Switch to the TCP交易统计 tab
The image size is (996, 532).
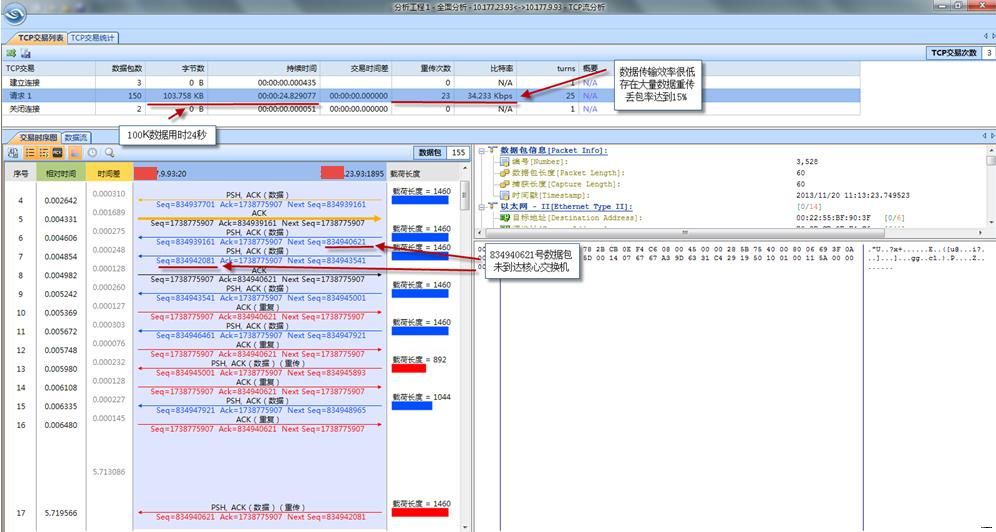(93, 38)
